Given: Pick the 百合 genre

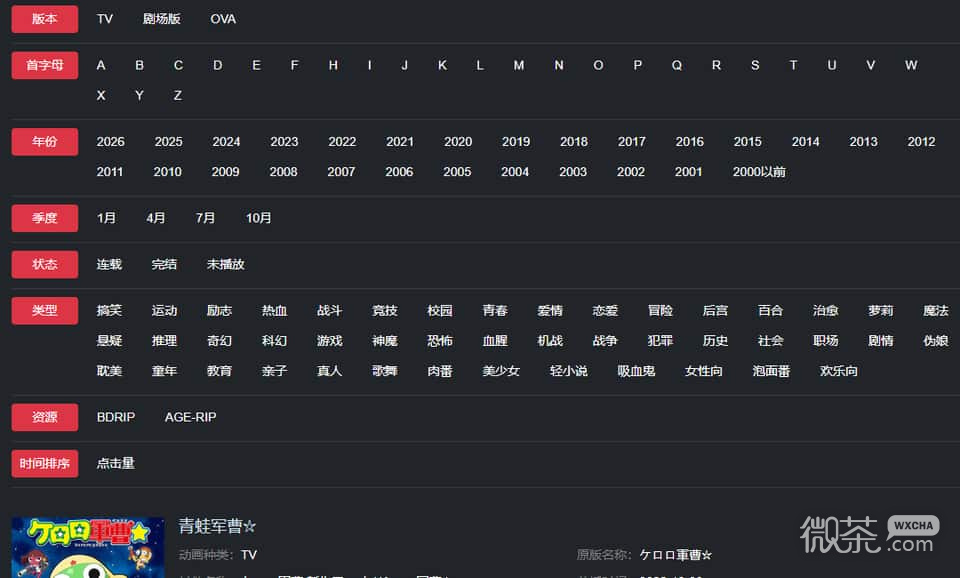Looking at the screenshot, I should [770, 310].
